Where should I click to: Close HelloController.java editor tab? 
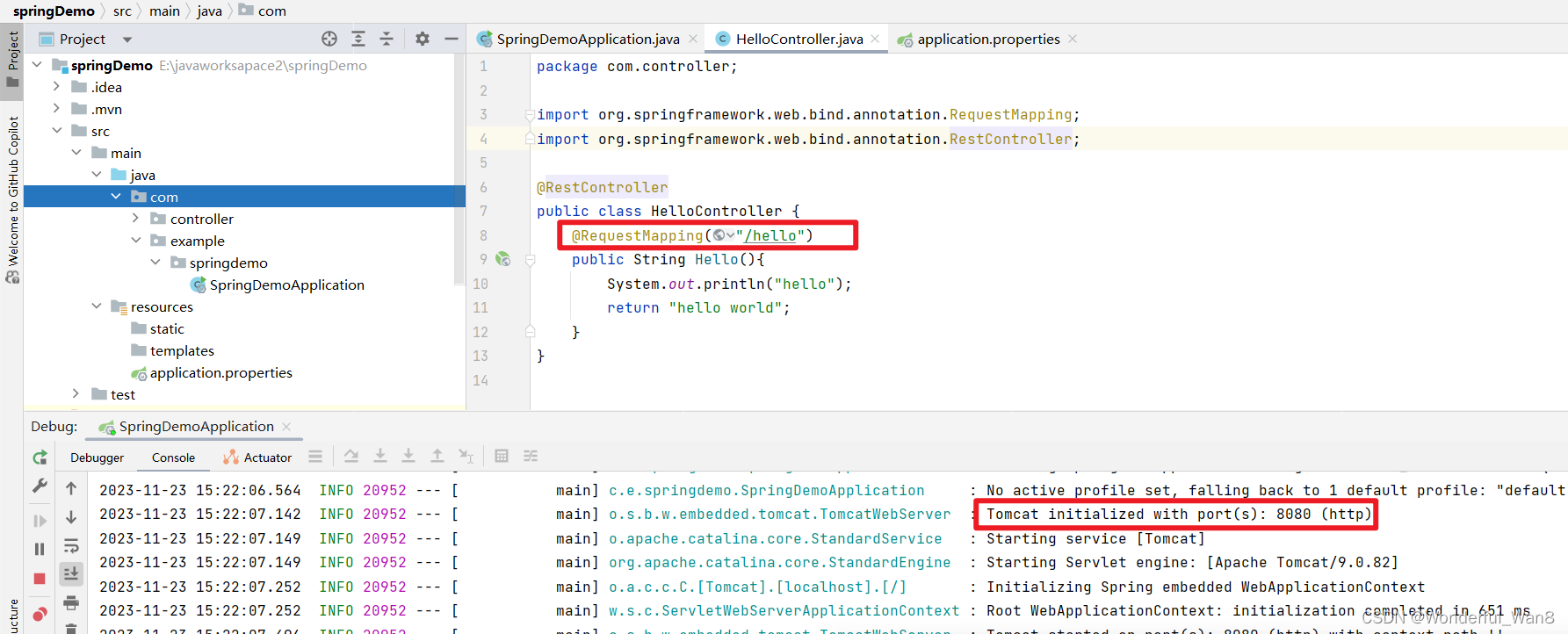pos(875,39)
